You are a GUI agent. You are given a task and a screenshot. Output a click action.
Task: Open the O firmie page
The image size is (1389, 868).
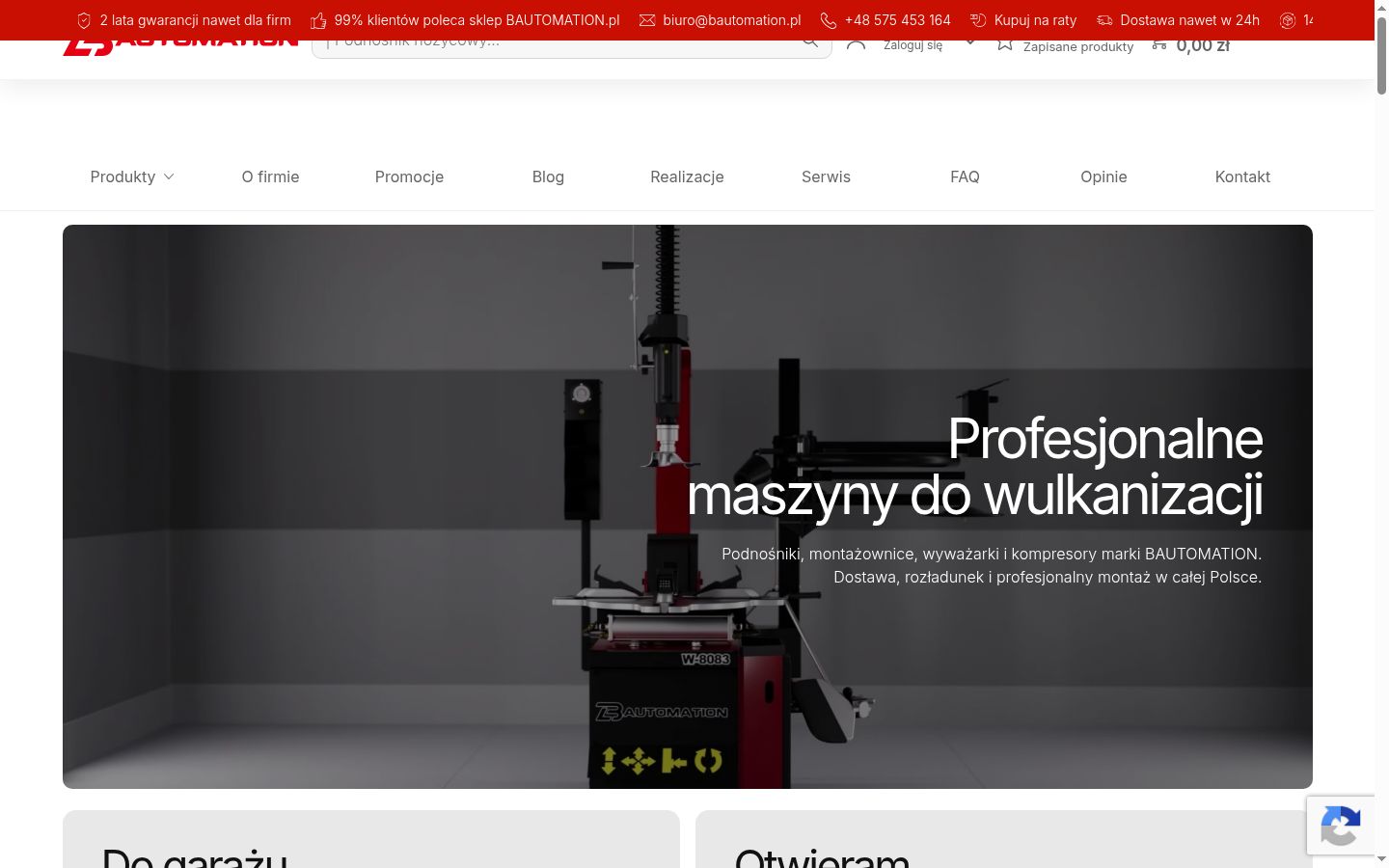[x=270, y=176]
